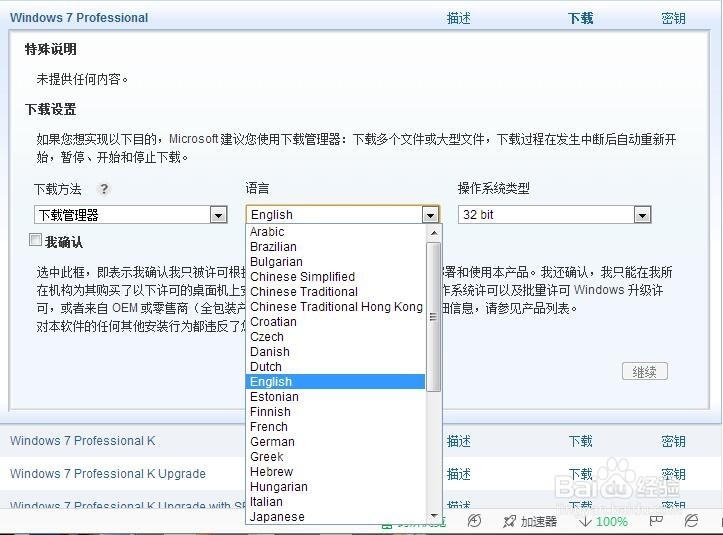
Task: Select Italian in the language list
Action: 335,501
